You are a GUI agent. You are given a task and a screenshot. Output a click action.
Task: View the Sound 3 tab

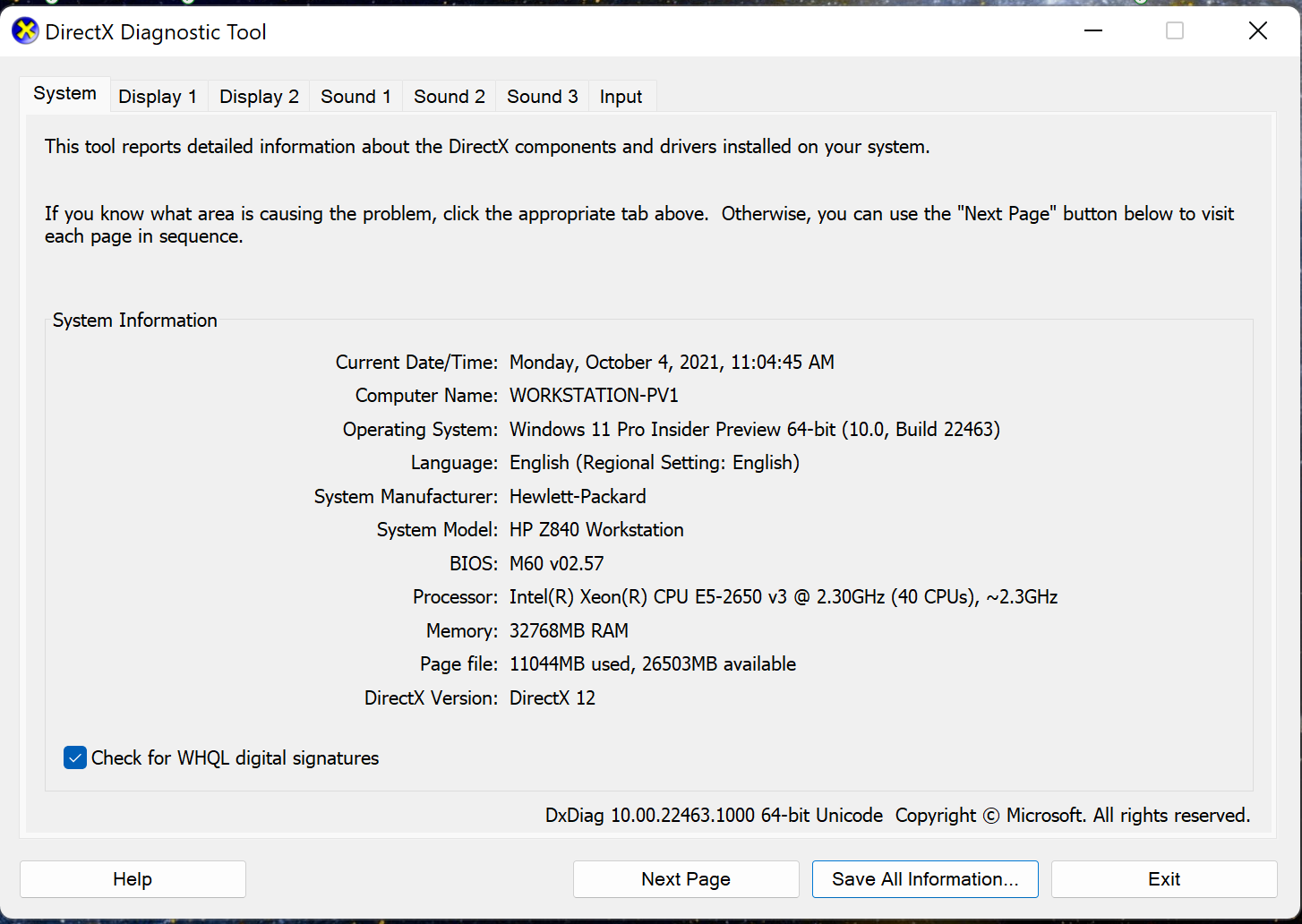pyautogui.click(x=543, y=97)
